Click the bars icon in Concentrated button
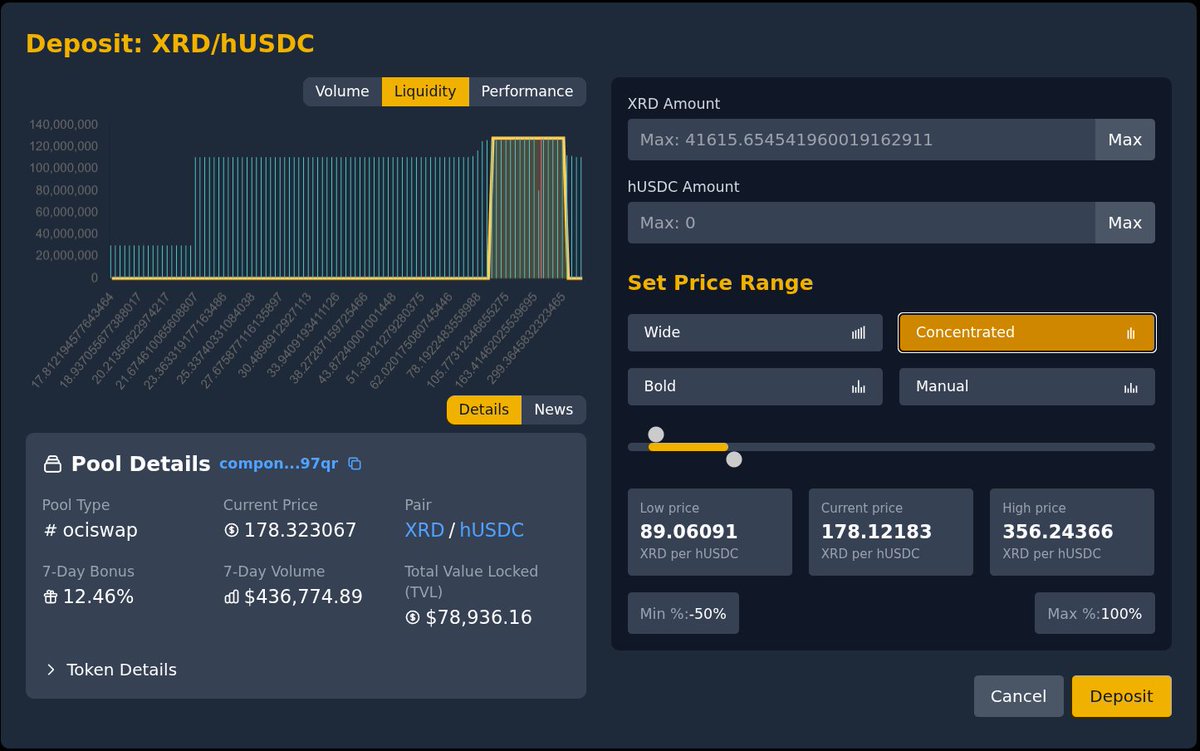This screenshot has height=751, width=1200. click(x=1131, y=333)
